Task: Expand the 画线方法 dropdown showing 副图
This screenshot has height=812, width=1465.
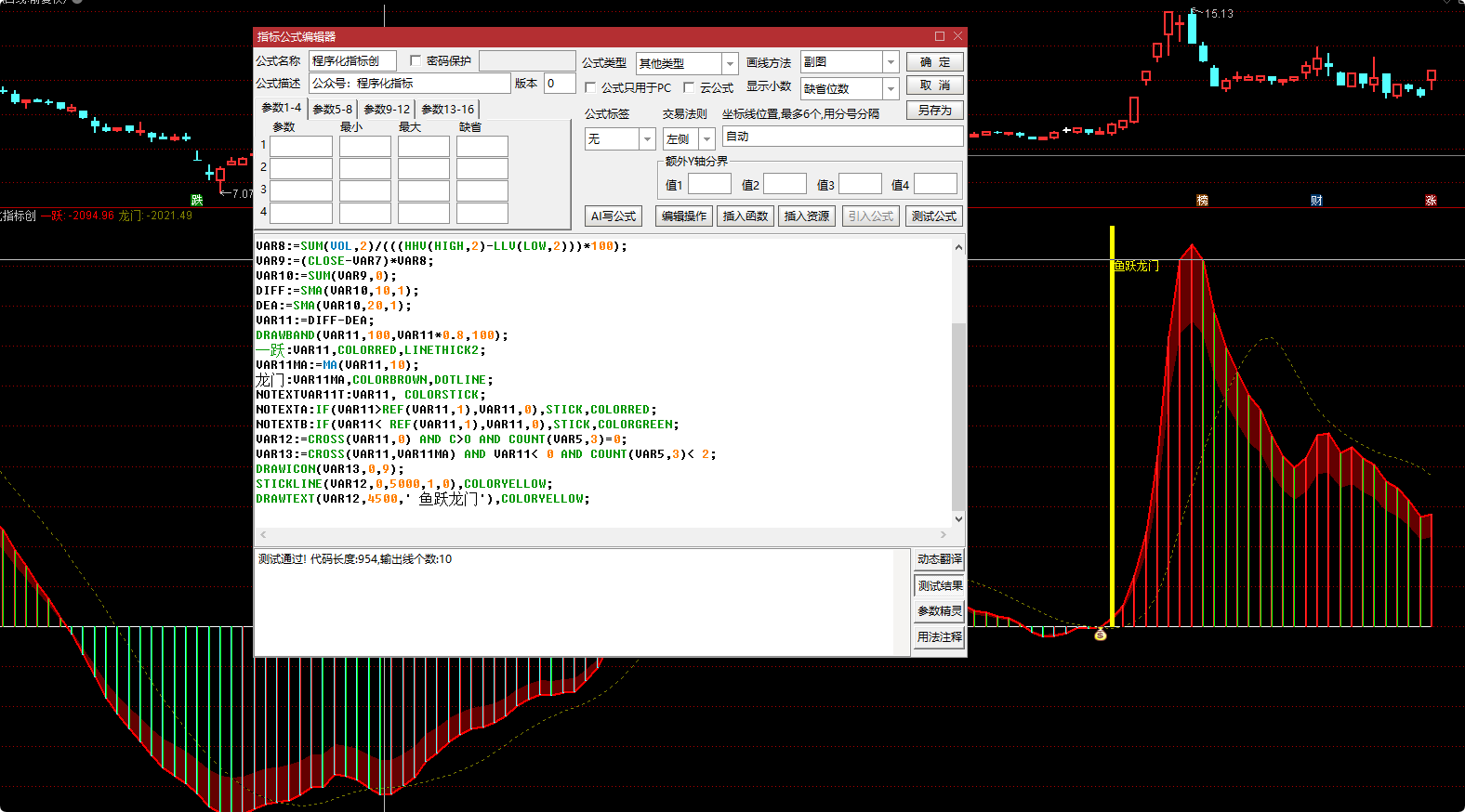Action: pos(891,62)
